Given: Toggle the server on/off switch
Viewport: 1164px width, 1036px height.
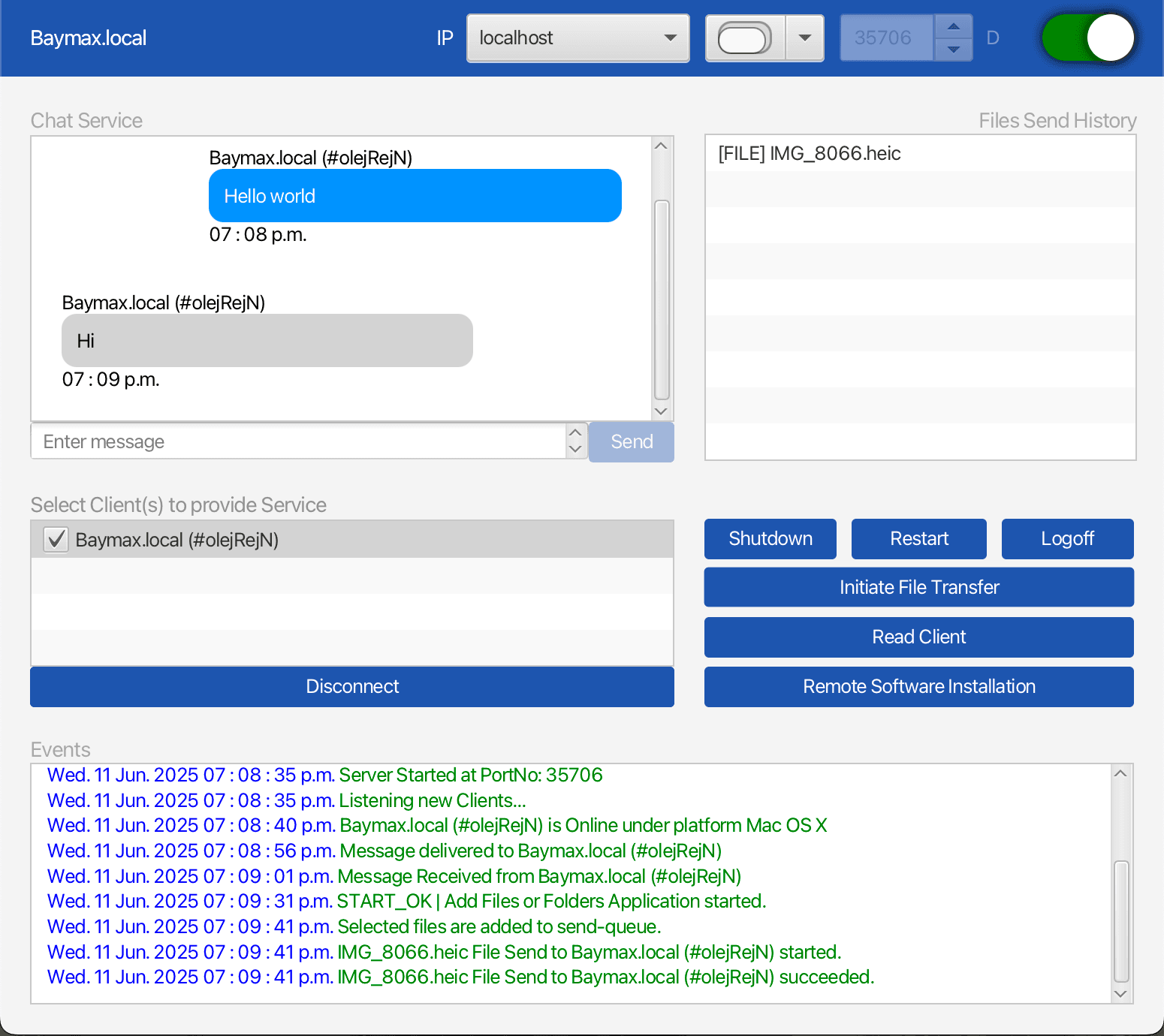Looking at the screenshot, I should [1087, 38].
